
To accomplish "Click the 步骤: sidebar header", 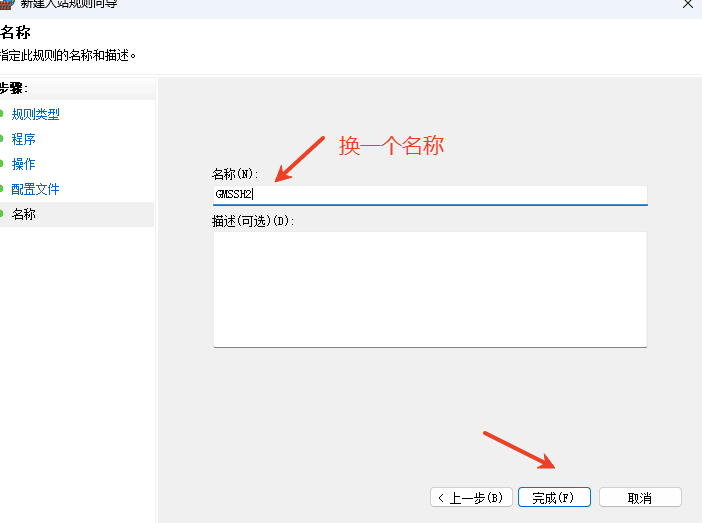I will (13, 88).
